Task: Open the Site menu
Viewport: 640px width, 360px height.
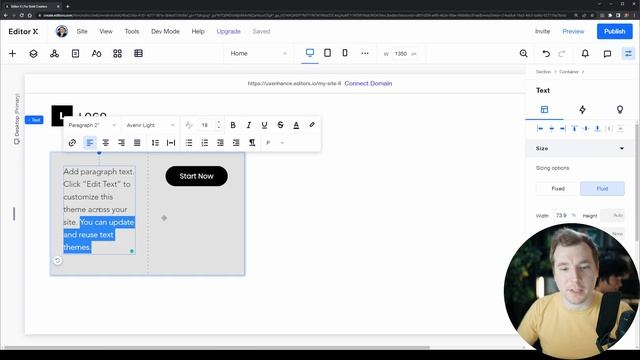Action: [x=82, y=31]
